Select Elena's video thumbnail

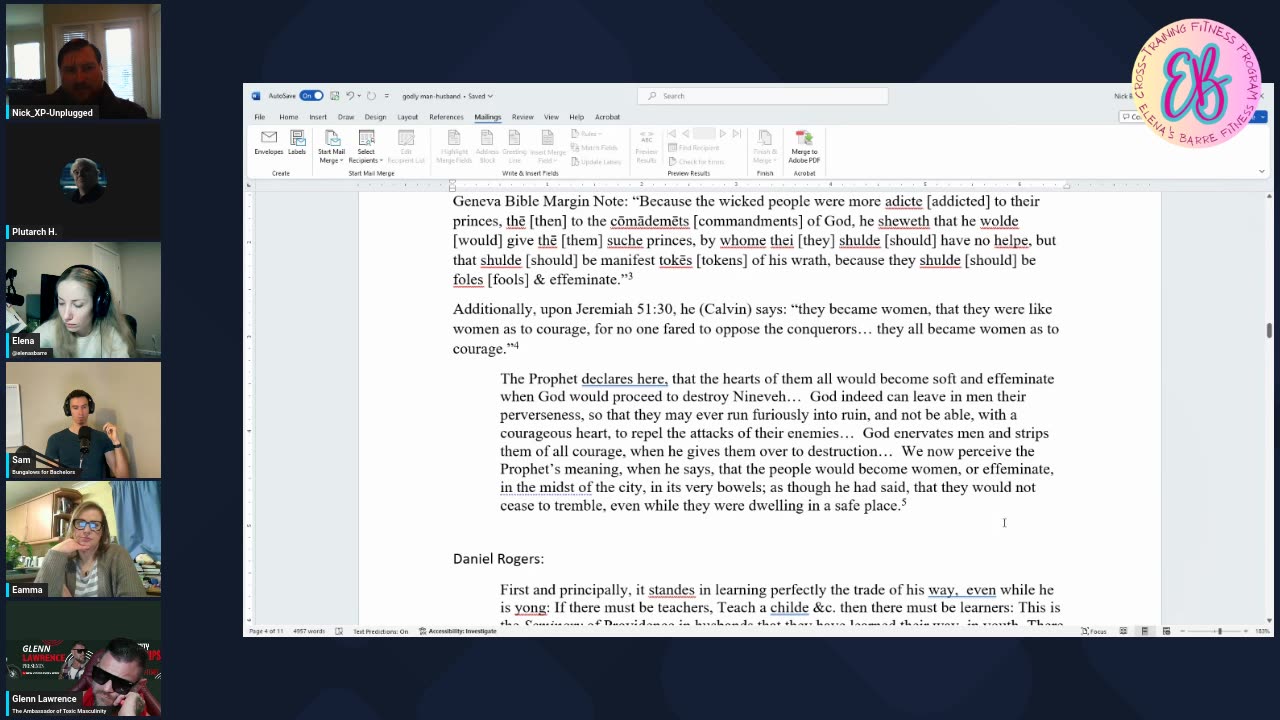point(83,300)
